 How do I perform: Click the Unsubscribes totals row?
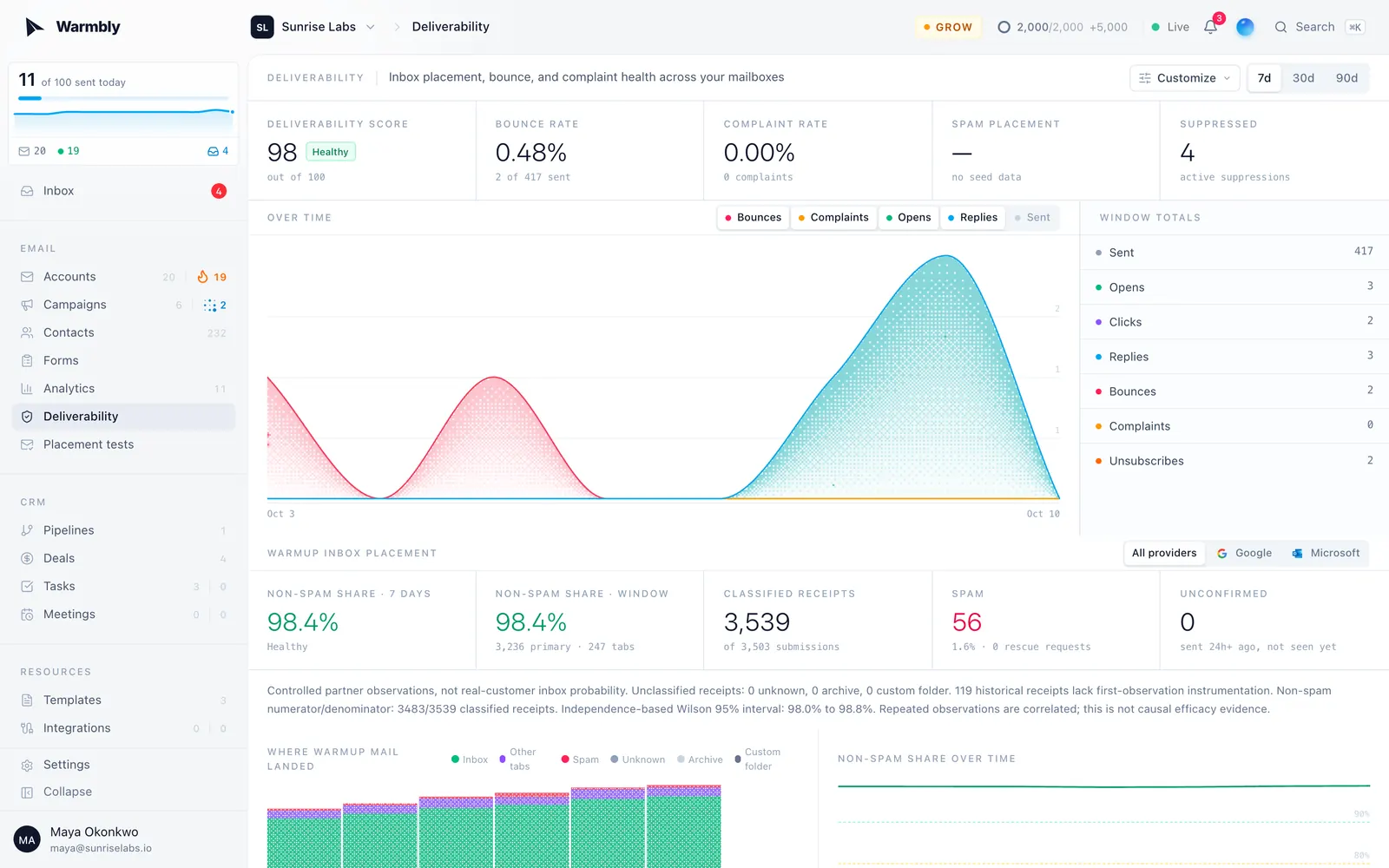click(x=1234, y=461)
